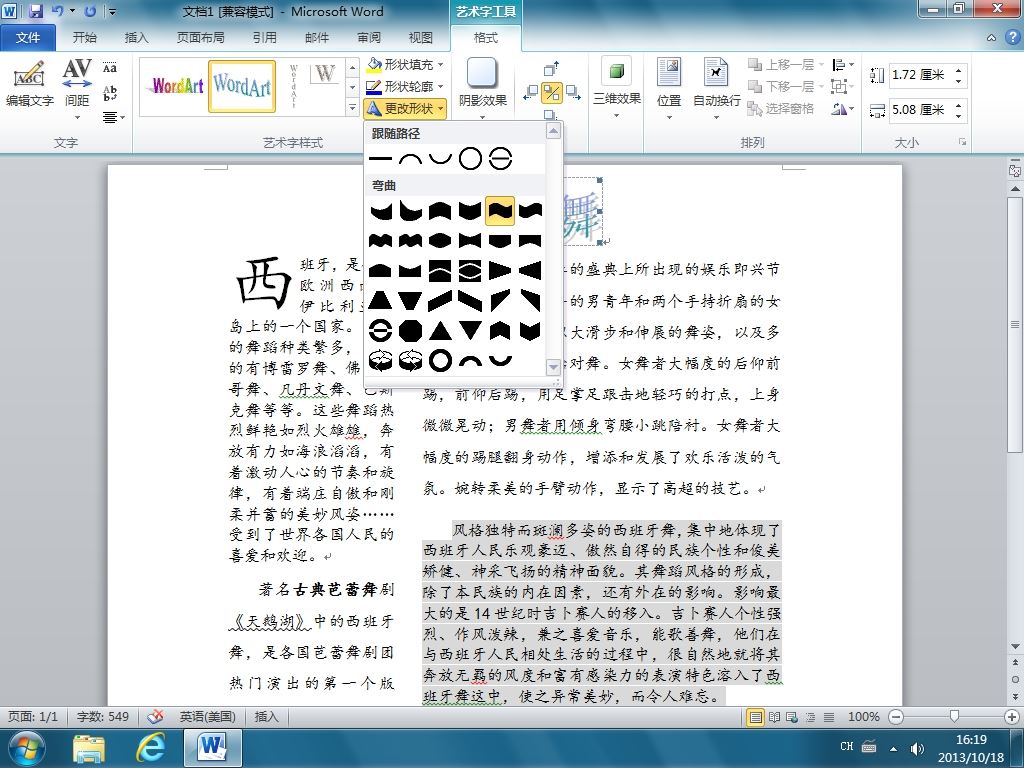Select the highlighted blue WordArt style
Image resolution: width=1024 pixels, height=768 pixels.
pos(242,86)
